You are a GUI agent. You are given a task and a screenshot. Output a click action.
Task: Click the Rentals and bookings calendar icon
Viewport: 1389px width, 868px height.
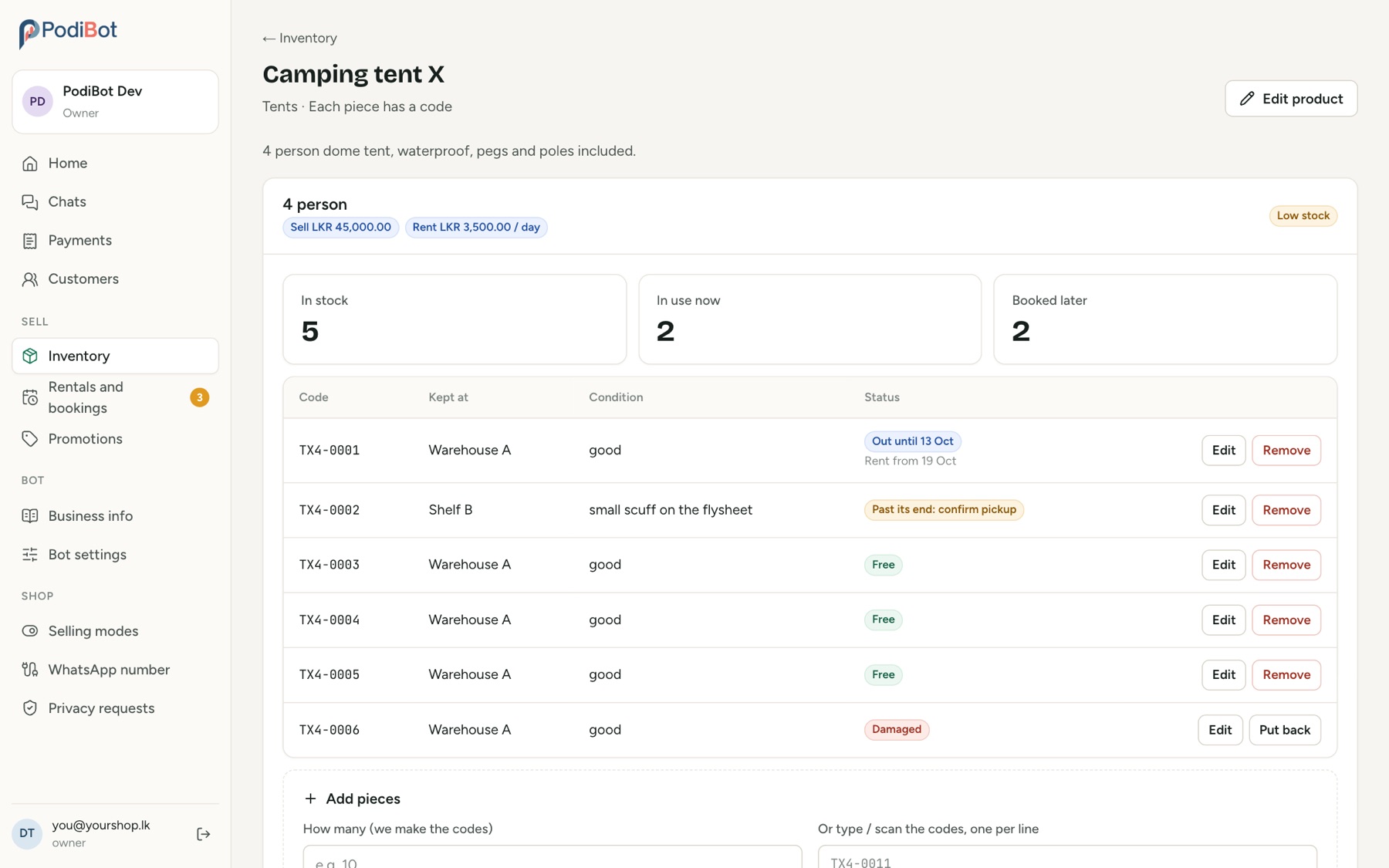click(30, 397)
